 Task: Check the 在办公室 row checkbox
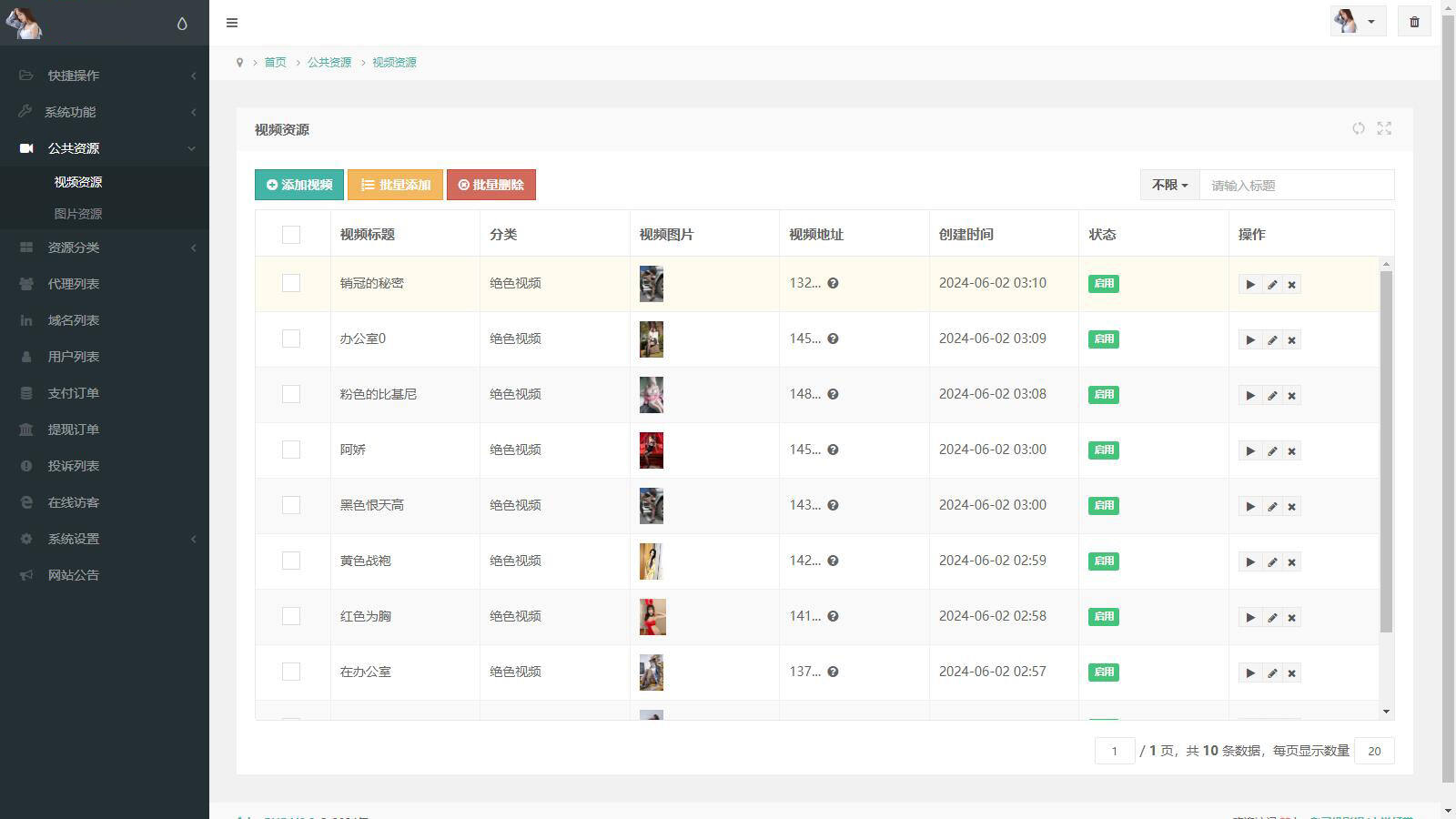coord(291,672)
